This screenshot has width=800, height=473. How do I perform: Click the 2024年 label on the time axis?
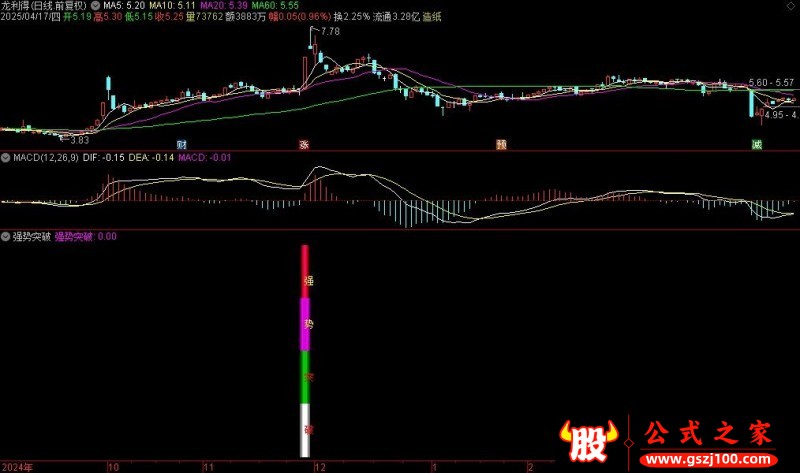pos(17,467)
